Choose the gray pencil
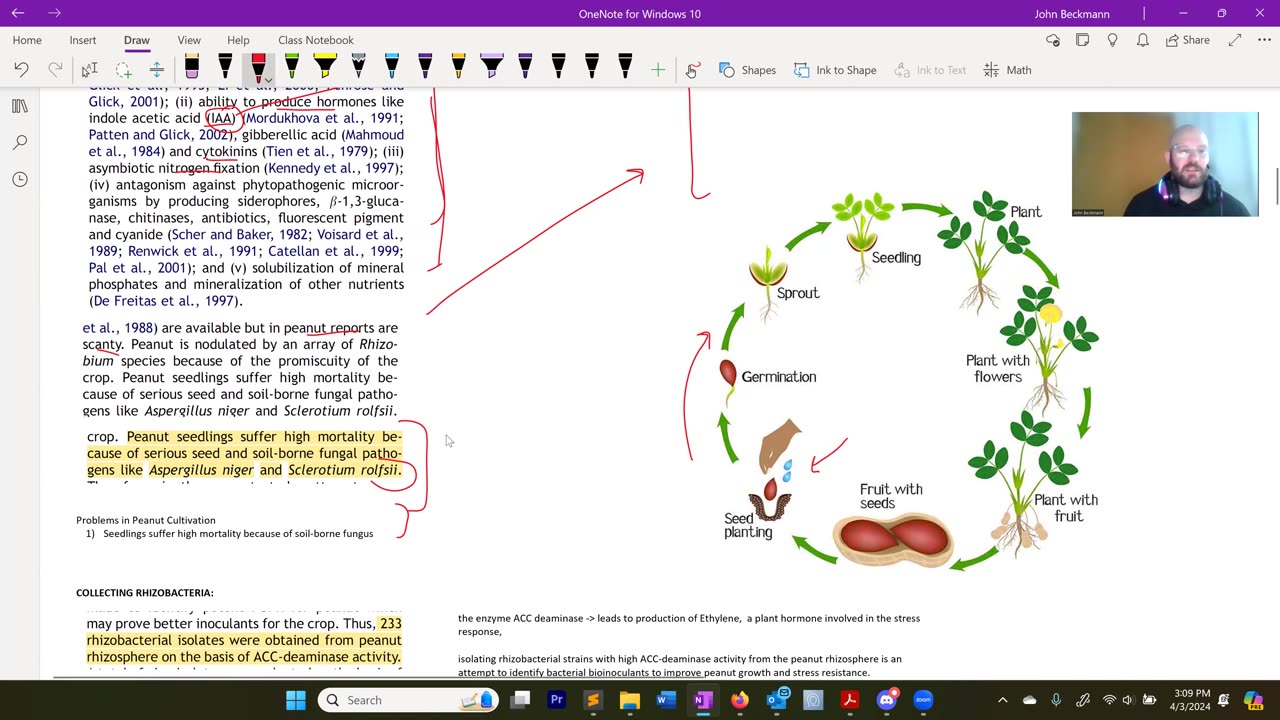This screenshot has height=720, width=1280. pyautogui.click(x=358, y=68)
